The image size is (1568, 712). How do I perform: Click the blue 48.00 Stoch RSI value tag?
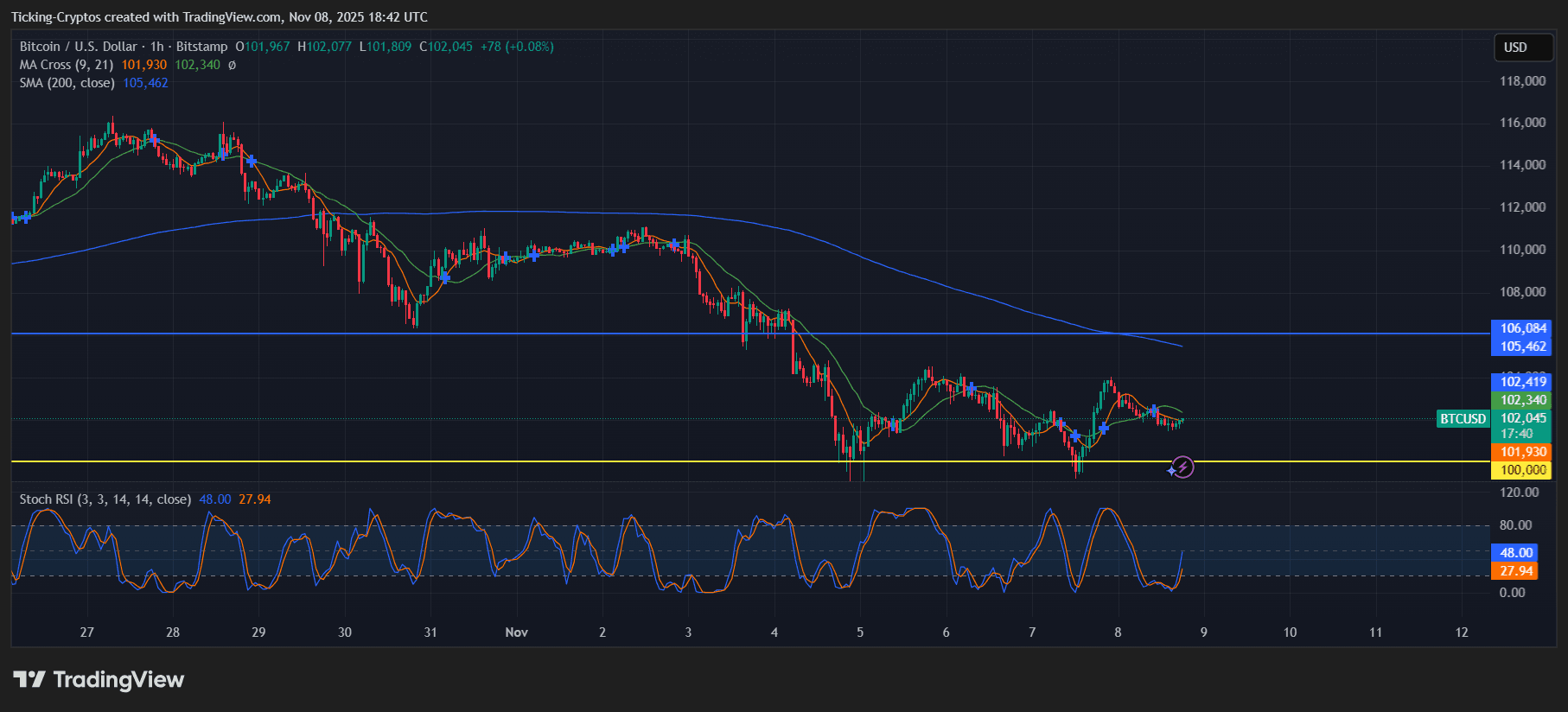click(1515, 553)
